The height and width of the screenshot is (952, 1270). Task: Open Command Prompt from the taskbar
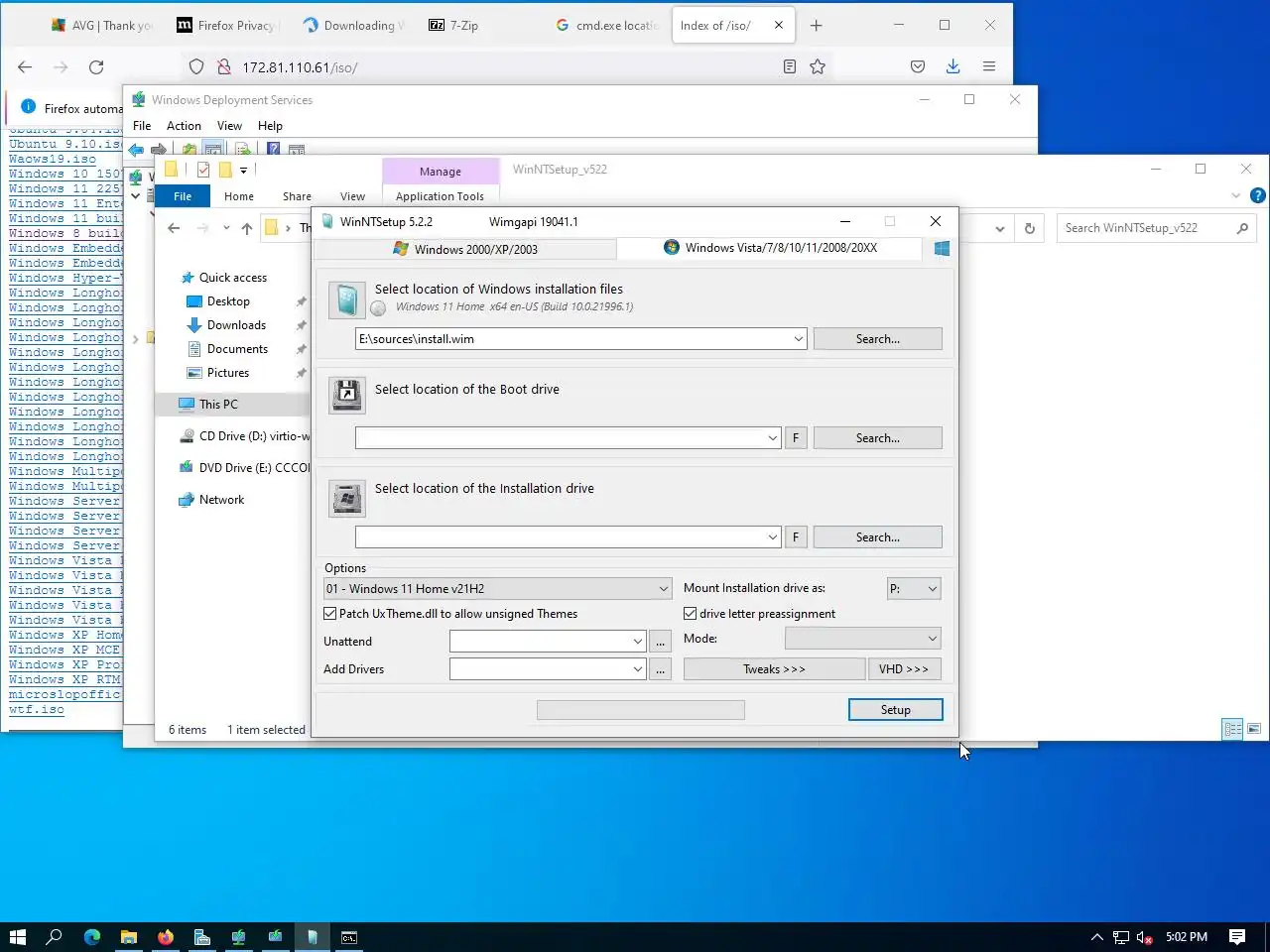[349, 936]
